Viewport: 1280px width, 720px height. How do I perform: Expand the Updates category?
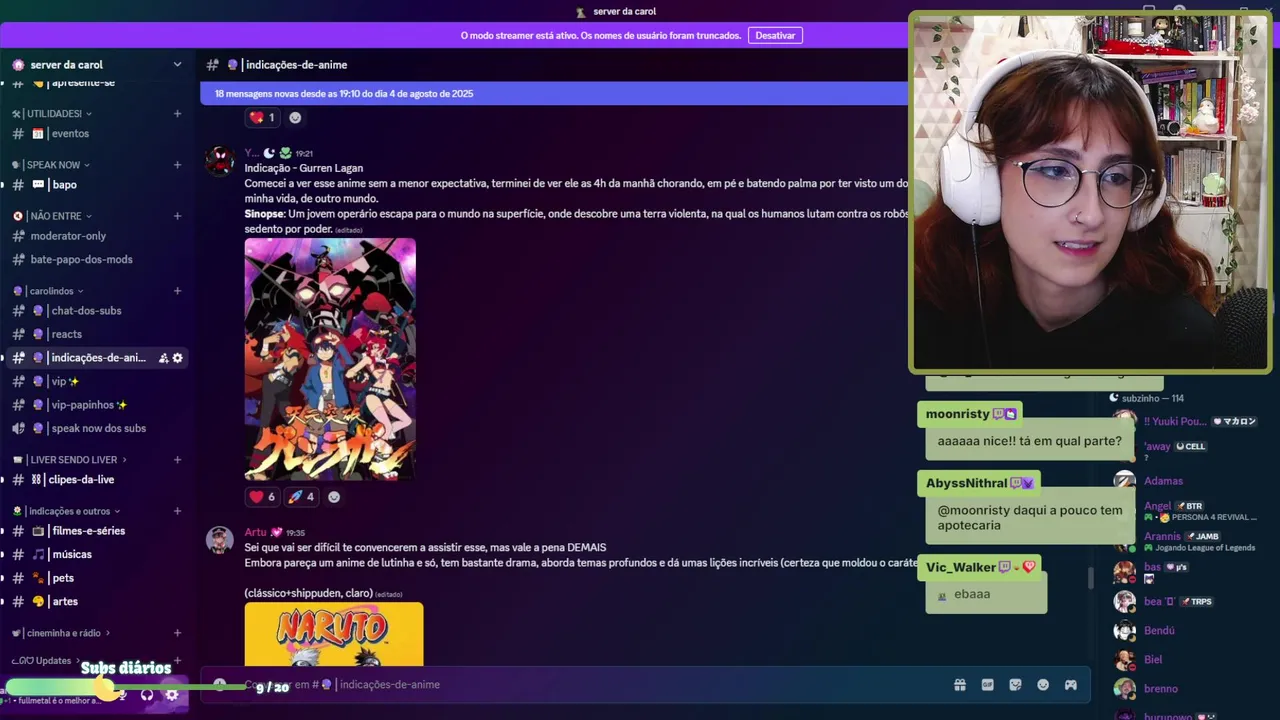(x=47, y=661)
